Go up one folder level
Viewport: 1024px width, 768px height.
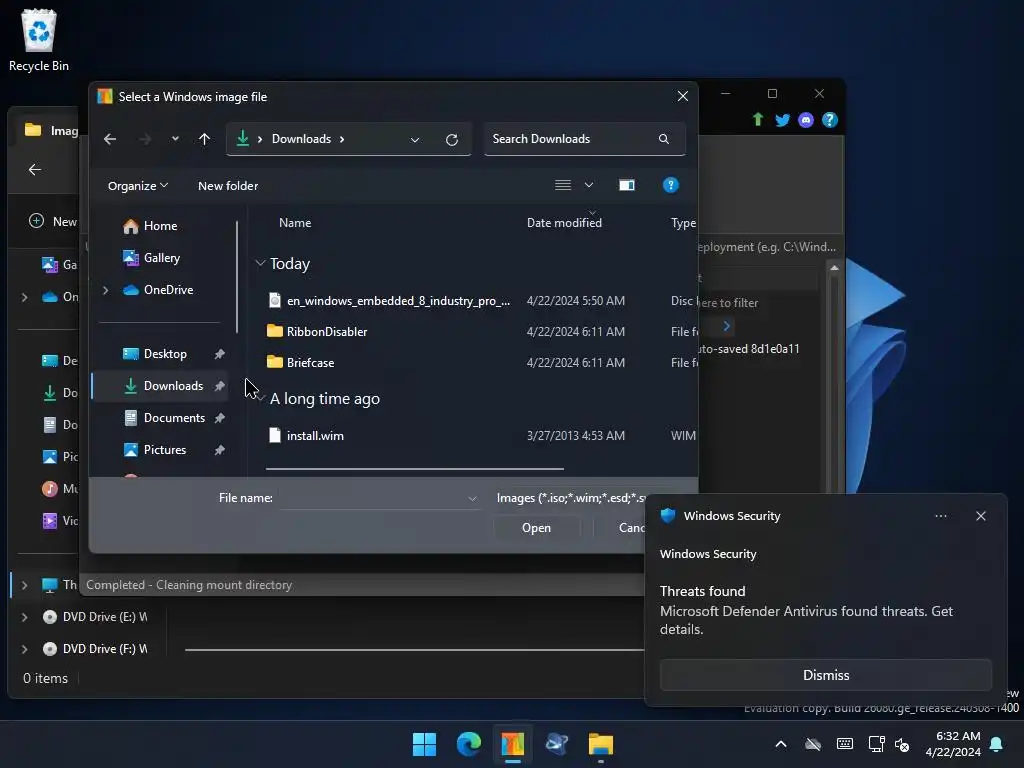point(204,139)
